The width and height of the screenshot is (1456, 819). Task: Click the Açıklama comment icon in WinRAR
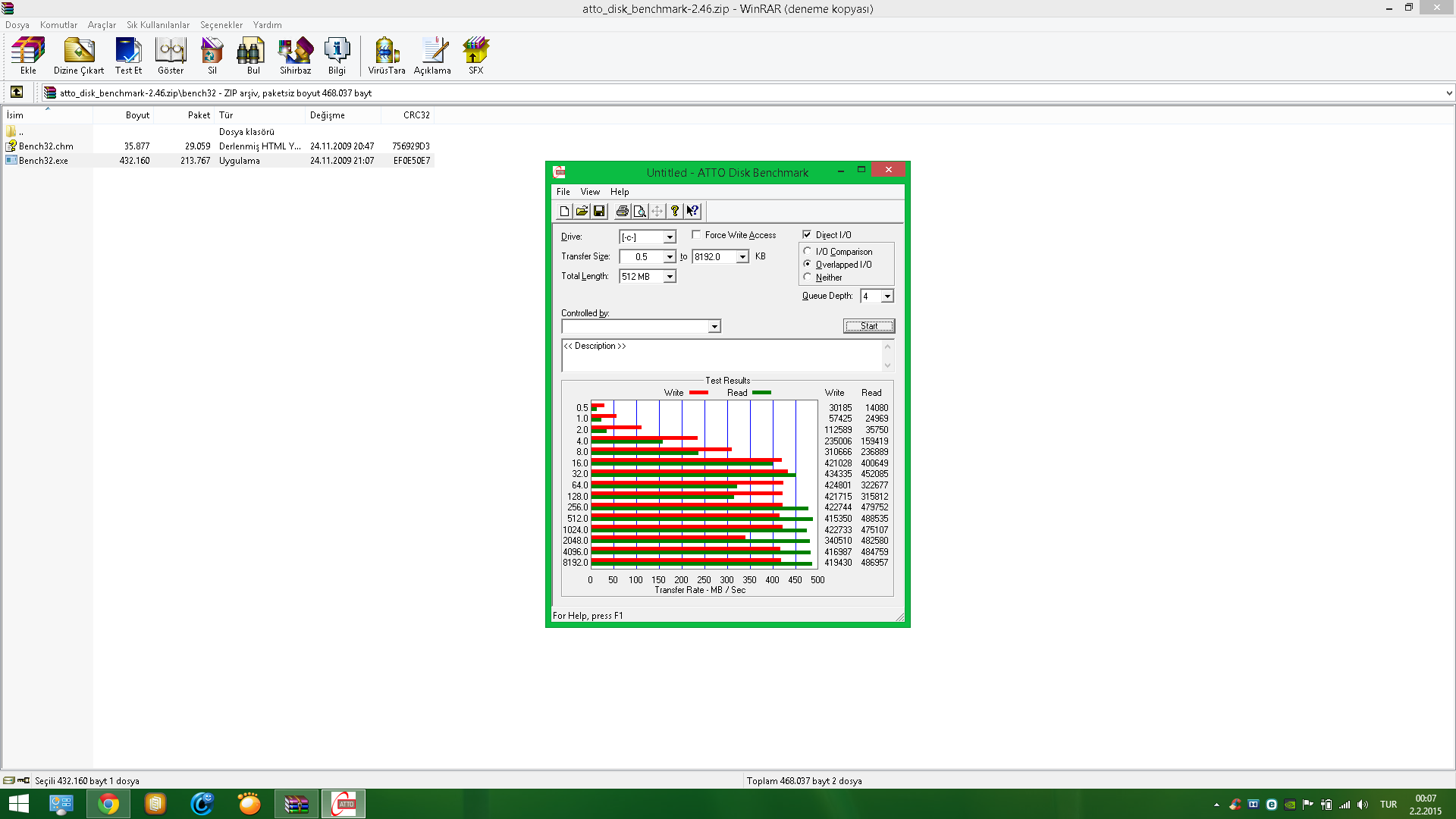point(432,56)
